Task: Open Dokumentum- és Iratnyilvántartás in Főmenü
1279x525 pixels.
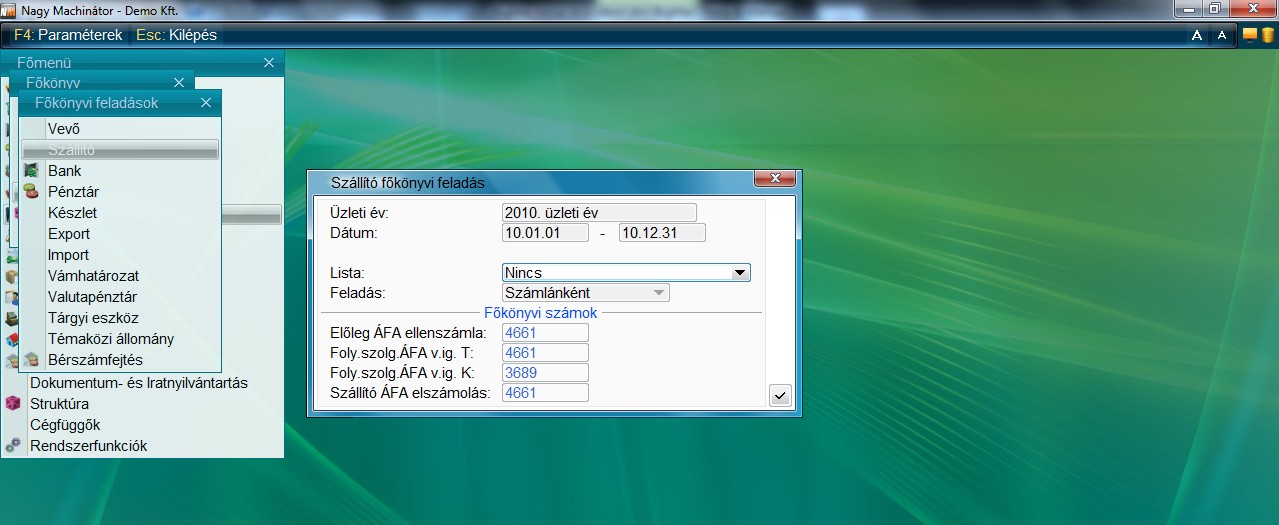Action: click(x=139, y=383)
